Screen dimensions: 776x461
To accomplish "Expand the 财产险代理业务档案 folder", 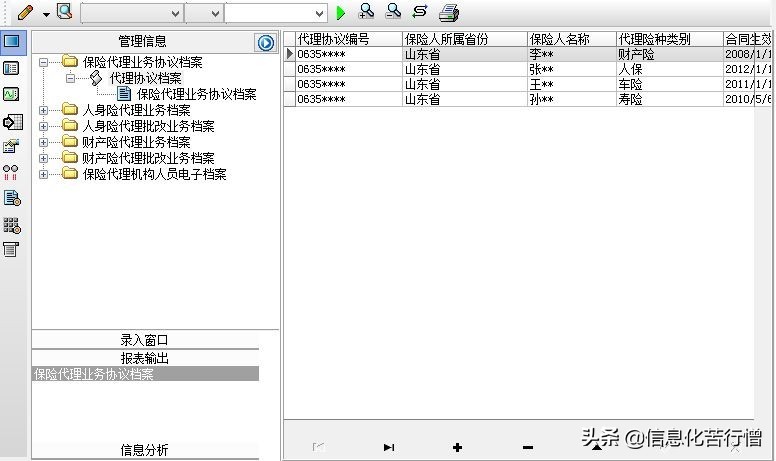I will [44, 142].
